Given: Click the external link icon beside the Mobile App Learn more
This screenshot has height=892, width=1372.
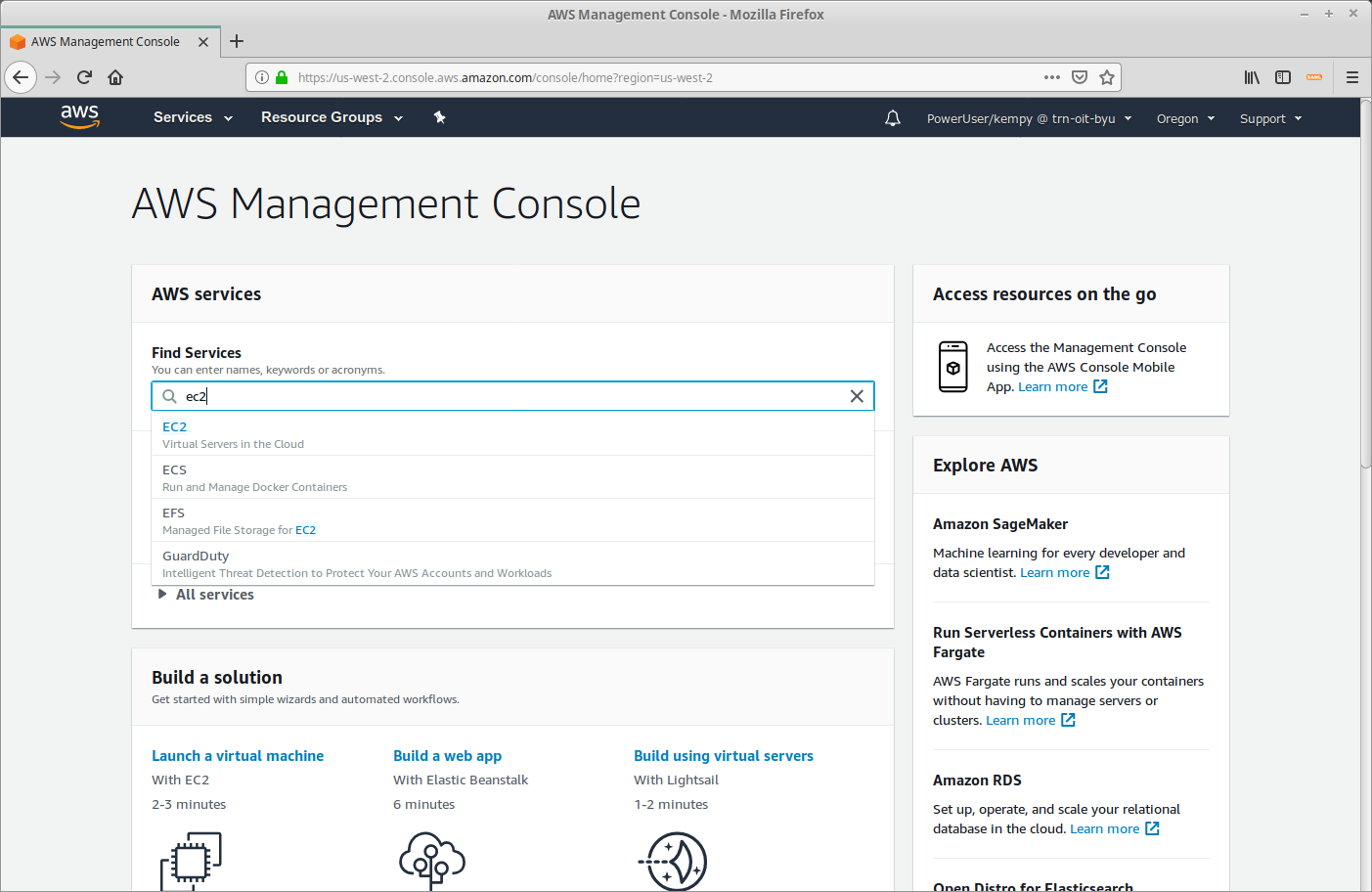Looking at the screenshot, I should (1100, 386).
